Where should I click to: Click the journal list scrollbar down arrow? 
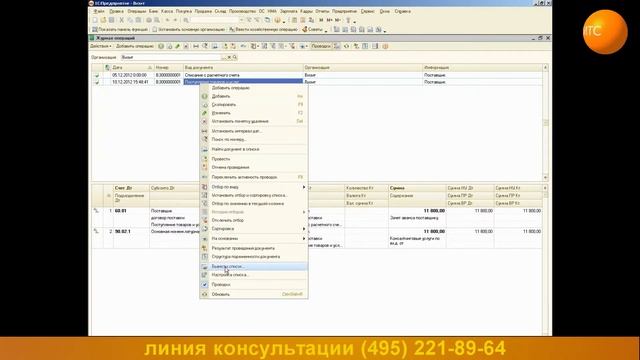coord(546,177)
